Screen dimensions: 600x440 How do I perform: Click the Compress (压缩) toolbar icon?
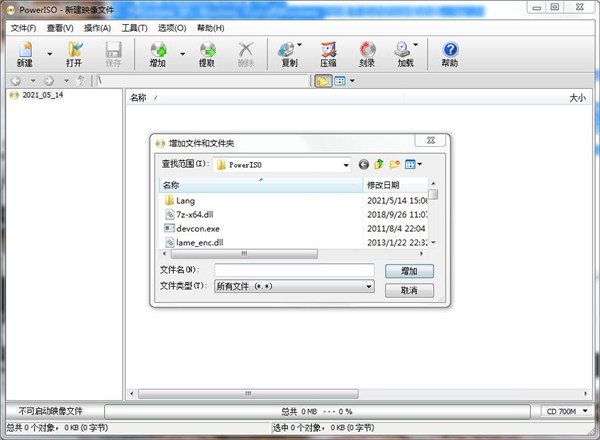tap(328, 54)
